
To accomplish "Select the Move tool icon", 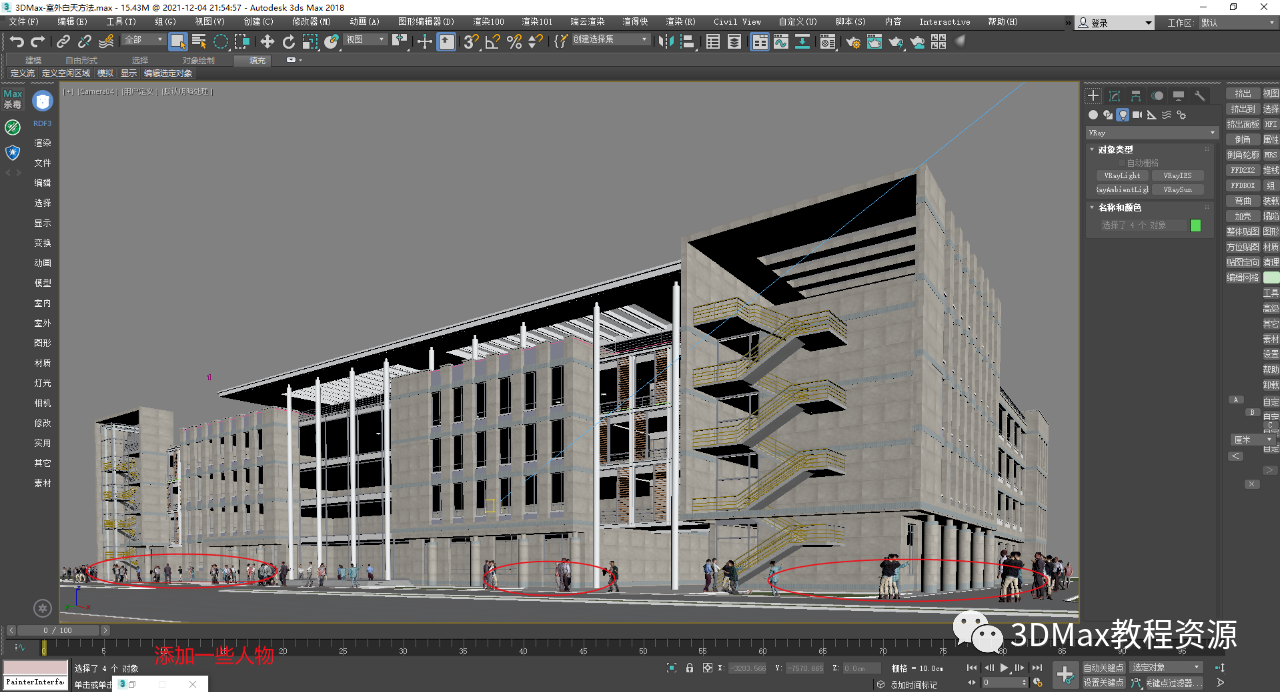I will pos(267,41).
